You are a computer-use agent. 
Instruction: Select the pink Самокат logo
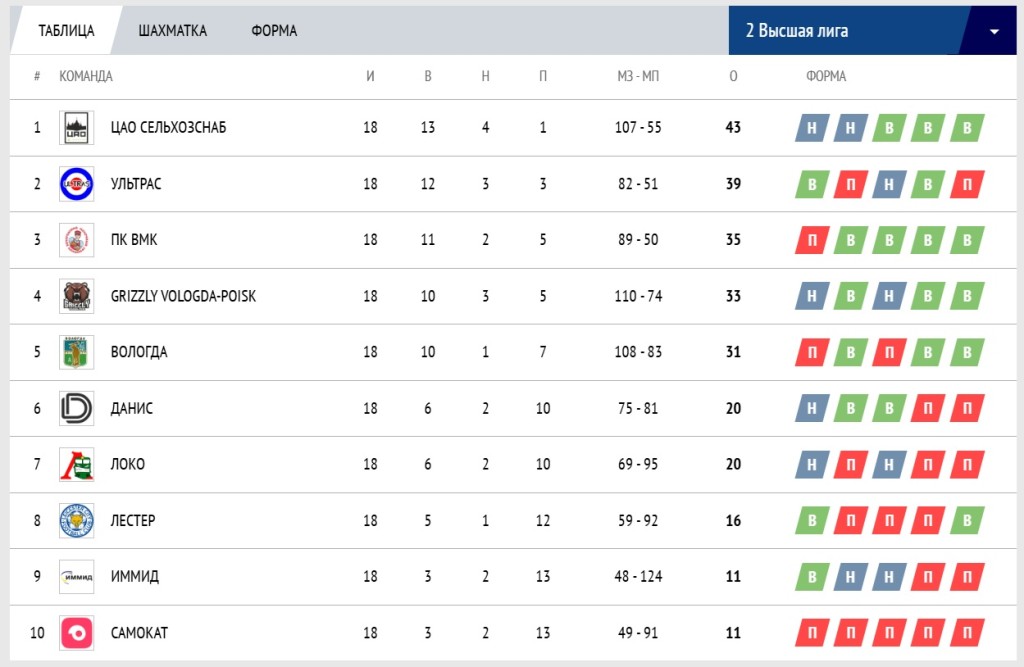coord(76,633)
